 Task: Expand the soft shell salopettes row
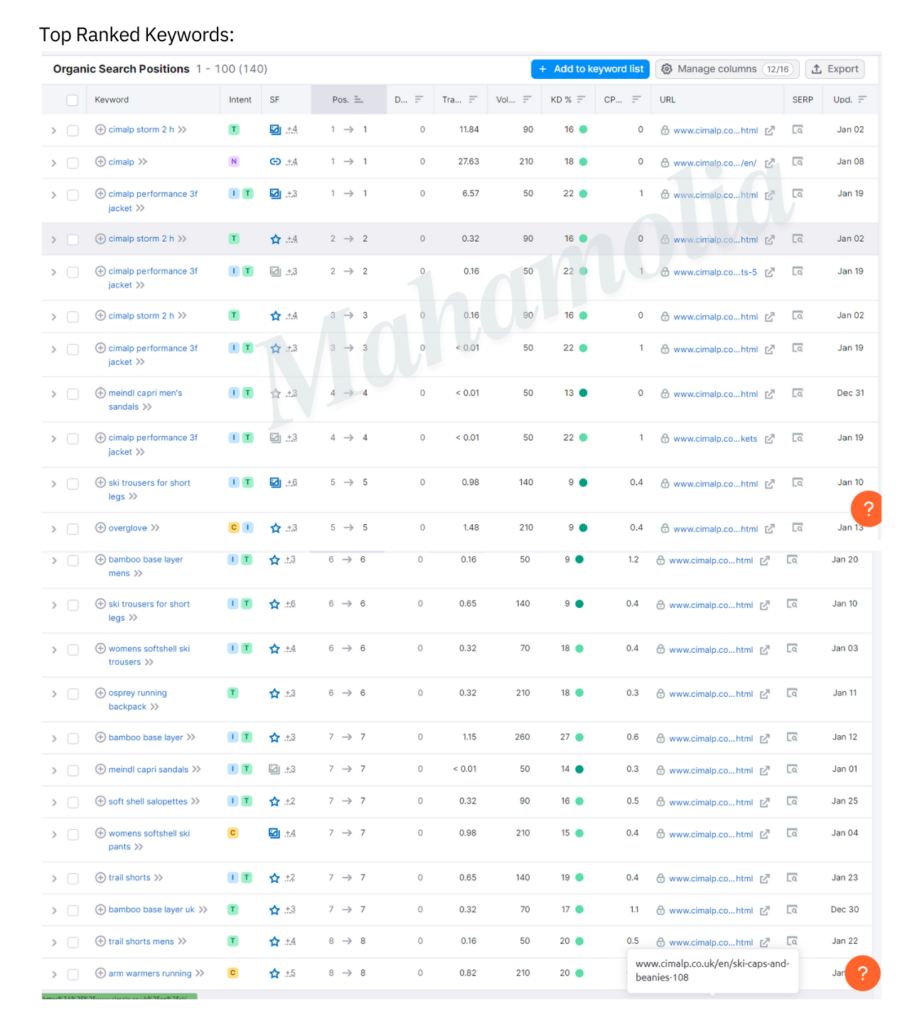coord(54,803)
